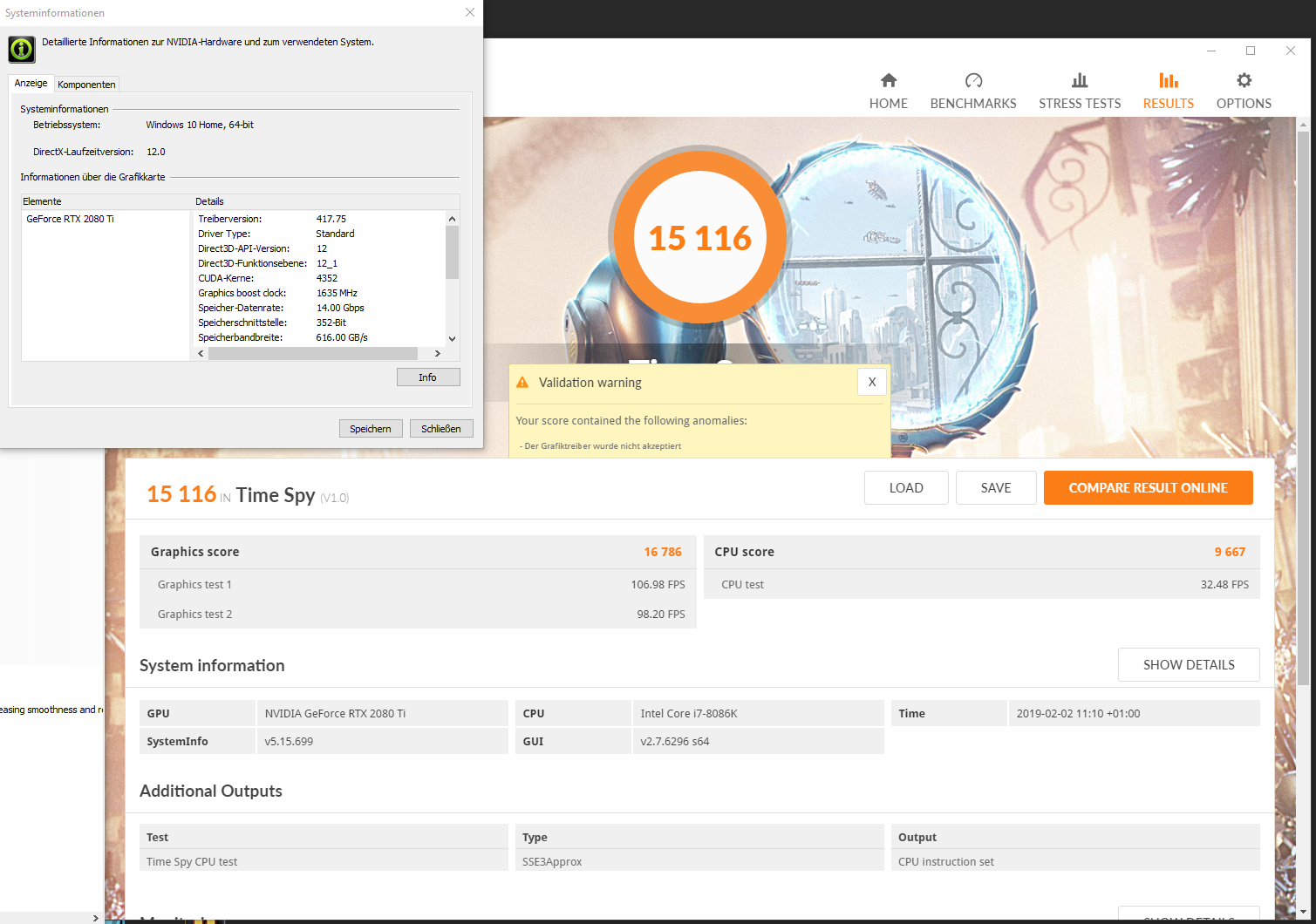Open STRESS TESTS bar chart icon
This screenshot has height=924, width=1316.
pyautogui.click(x=1080, y=81)
